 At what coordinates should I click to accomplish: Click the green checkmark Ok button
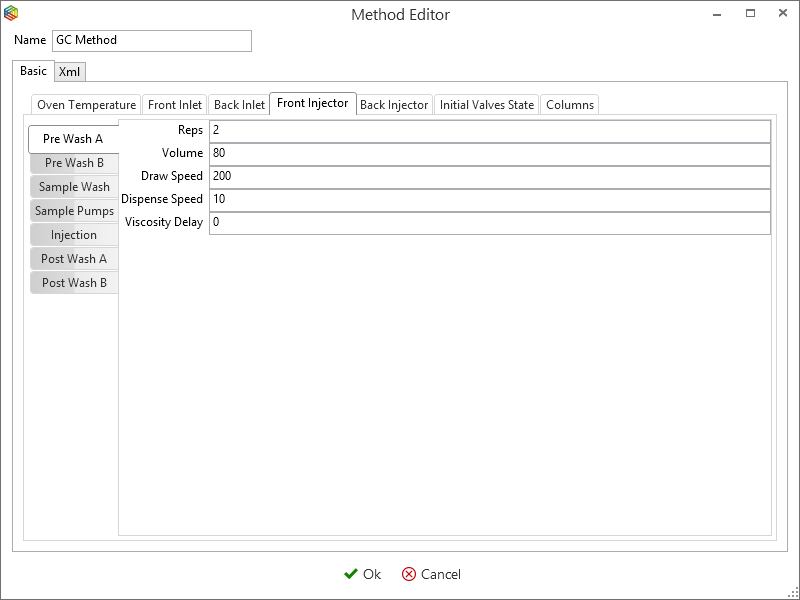point(362,574)
